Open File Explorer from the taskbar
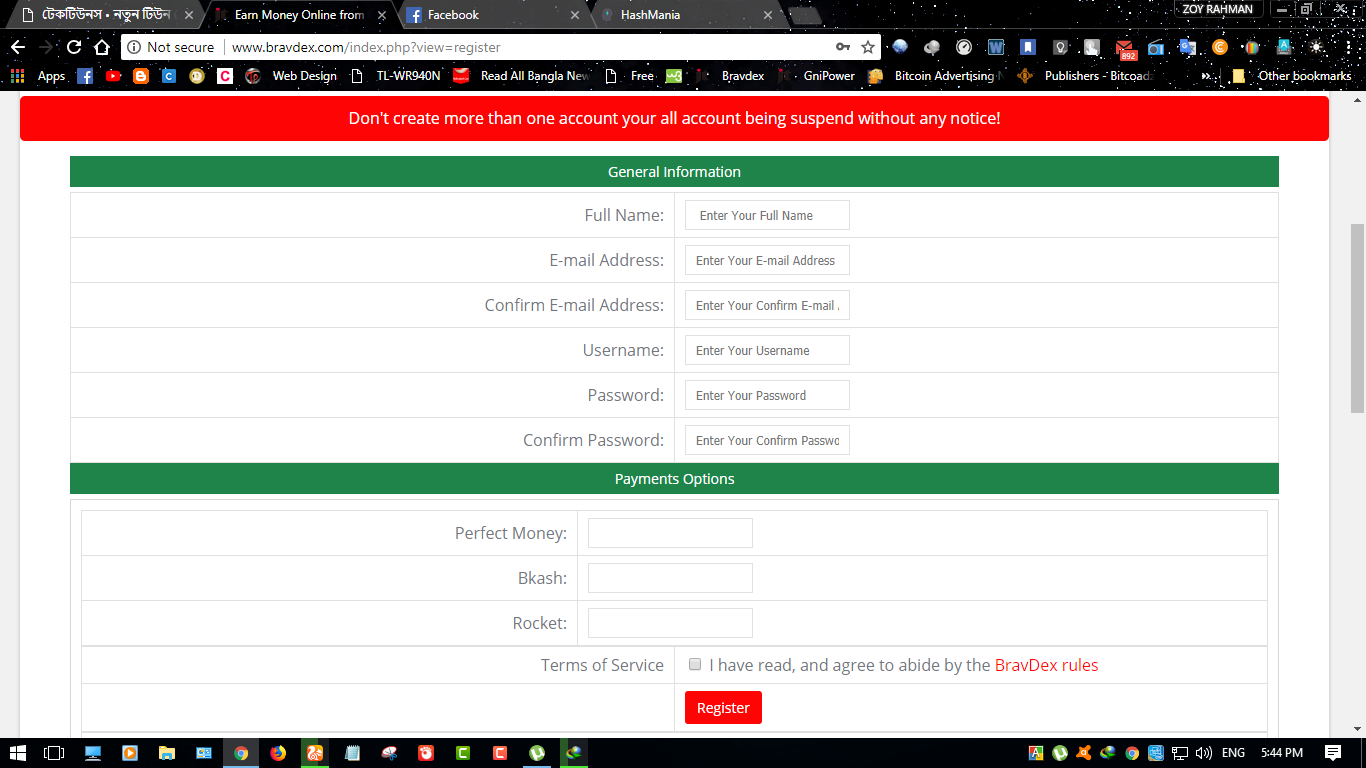 [167, 753]
